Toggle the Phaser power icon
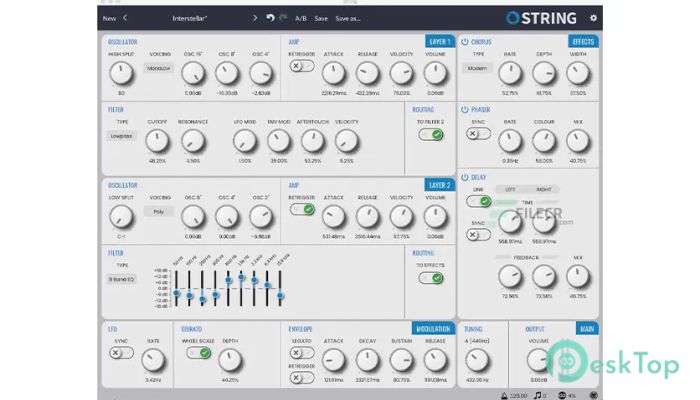Viewport: 700px width, 400px height. point(465,109)
